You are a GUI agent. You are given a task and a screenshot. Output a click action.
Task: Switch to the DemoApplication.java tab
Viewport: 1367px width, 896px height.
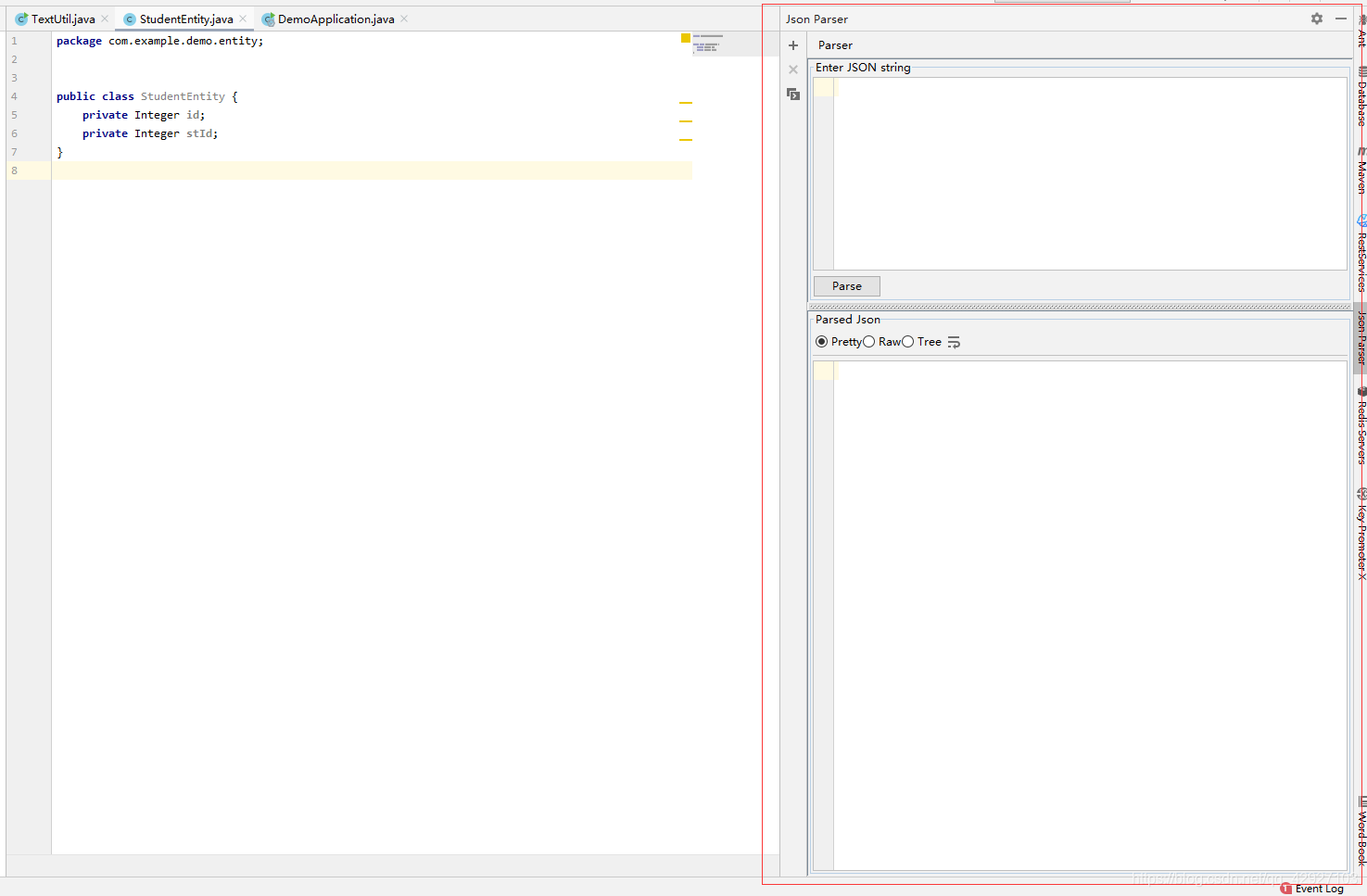(335, 19)
